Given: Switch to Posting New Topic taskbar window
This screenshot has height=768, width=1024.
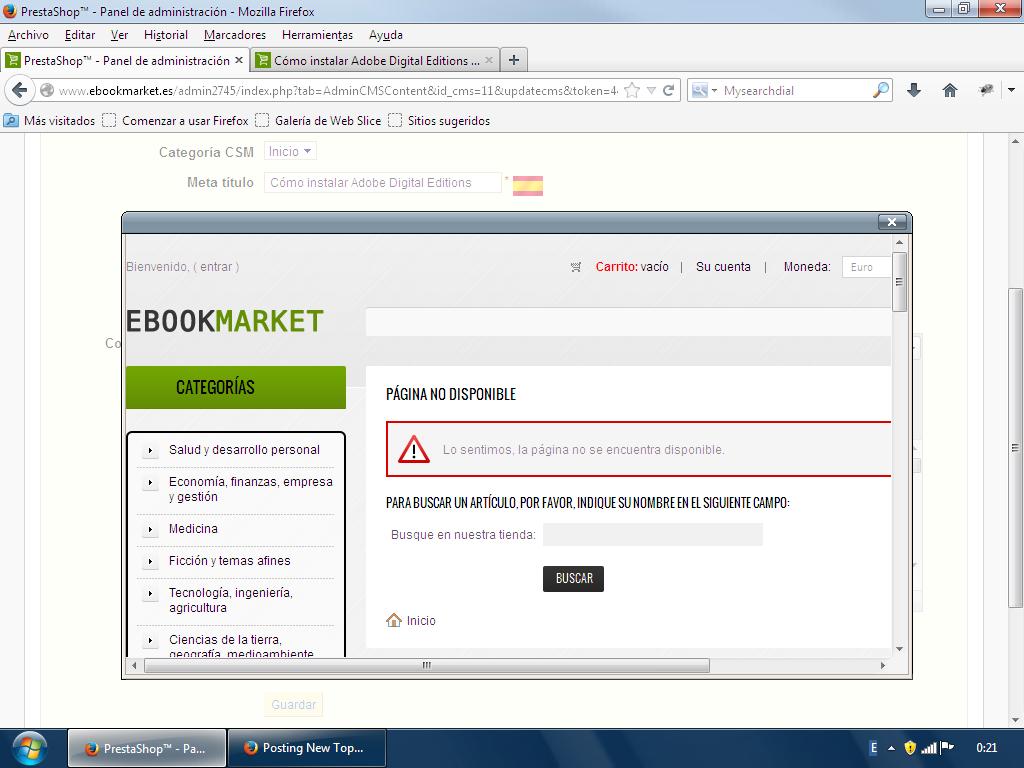Looking at the screenshot, I should [306, 748].
